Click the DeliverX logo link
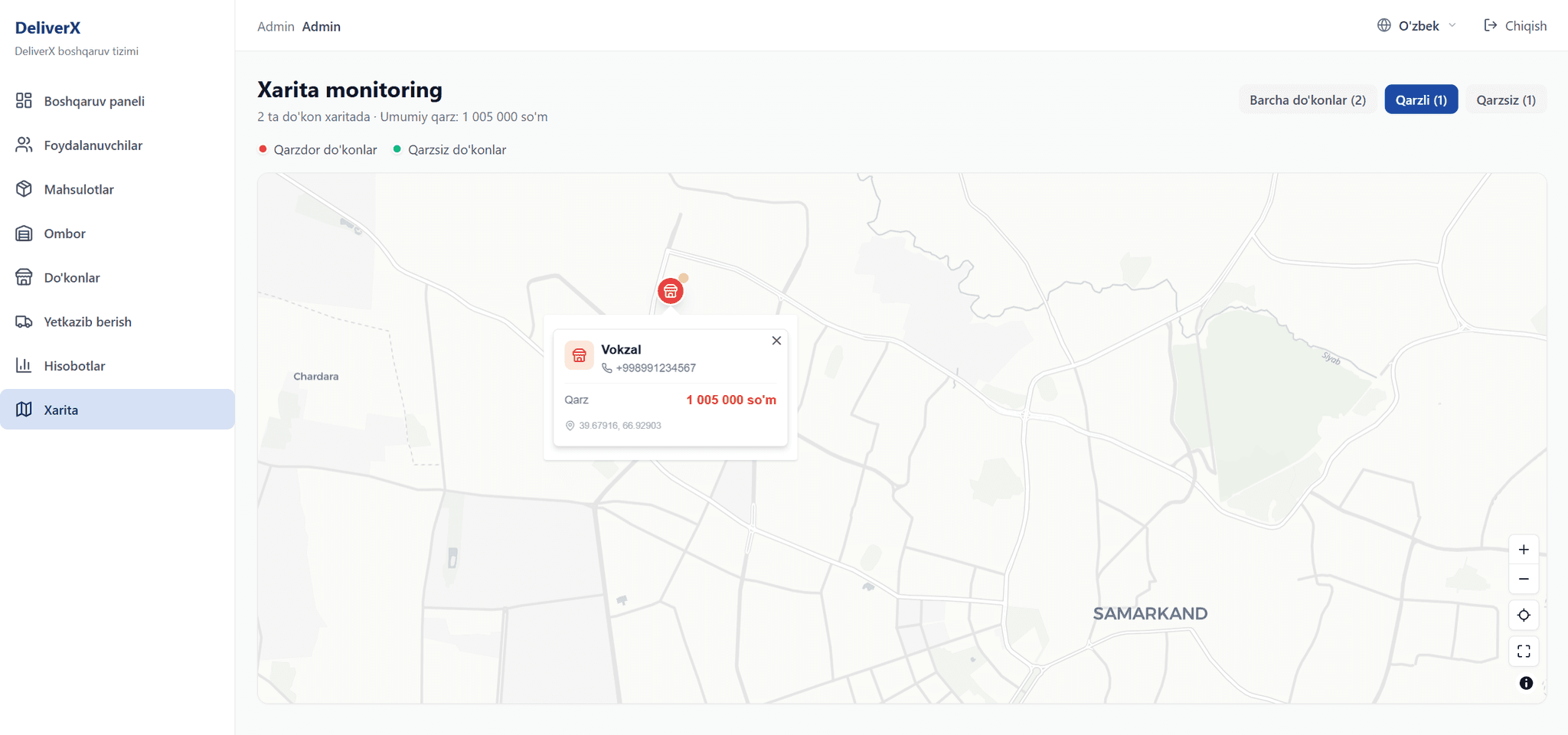1568x735 pixels. (x=47, y=28)
